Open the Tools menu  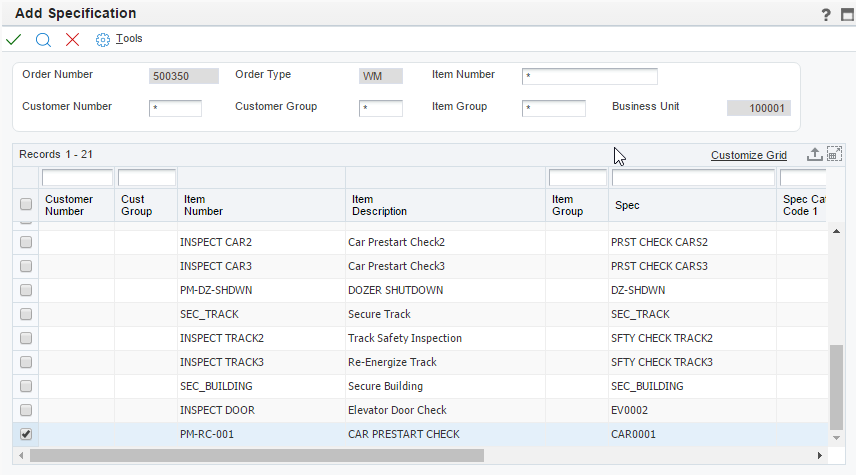point(120,39)
